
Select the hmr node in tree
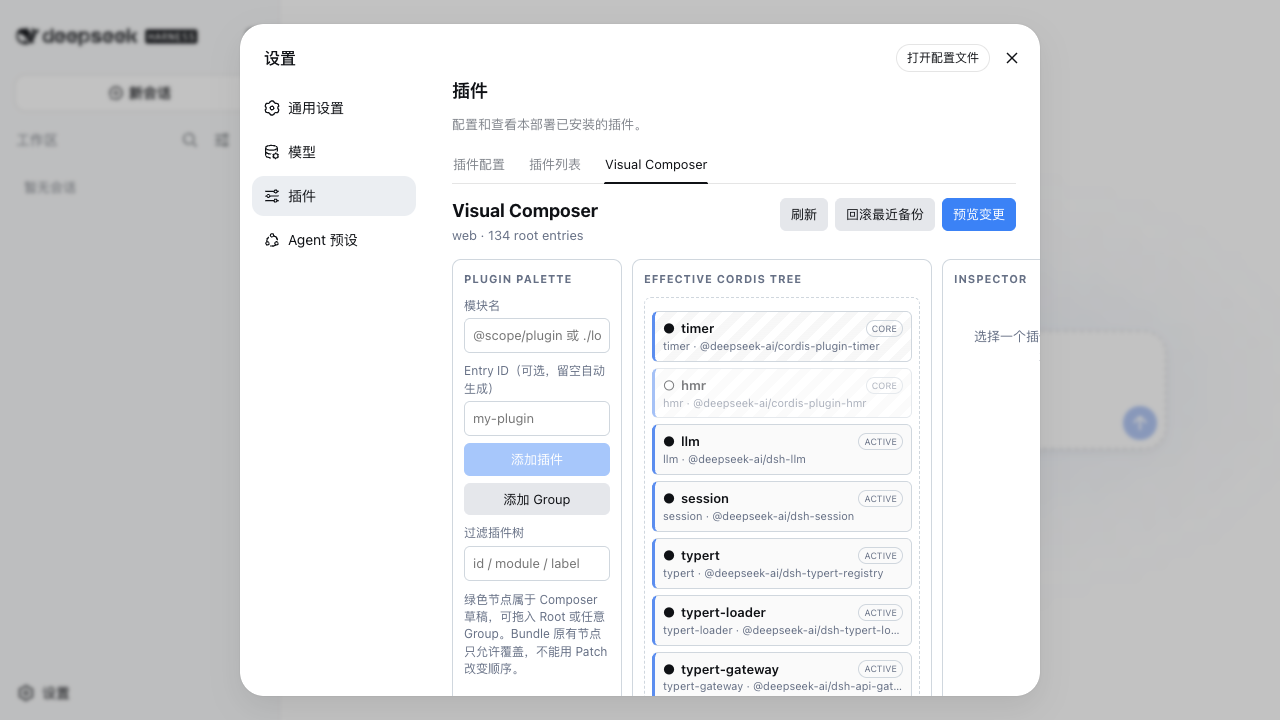(782, 393)
